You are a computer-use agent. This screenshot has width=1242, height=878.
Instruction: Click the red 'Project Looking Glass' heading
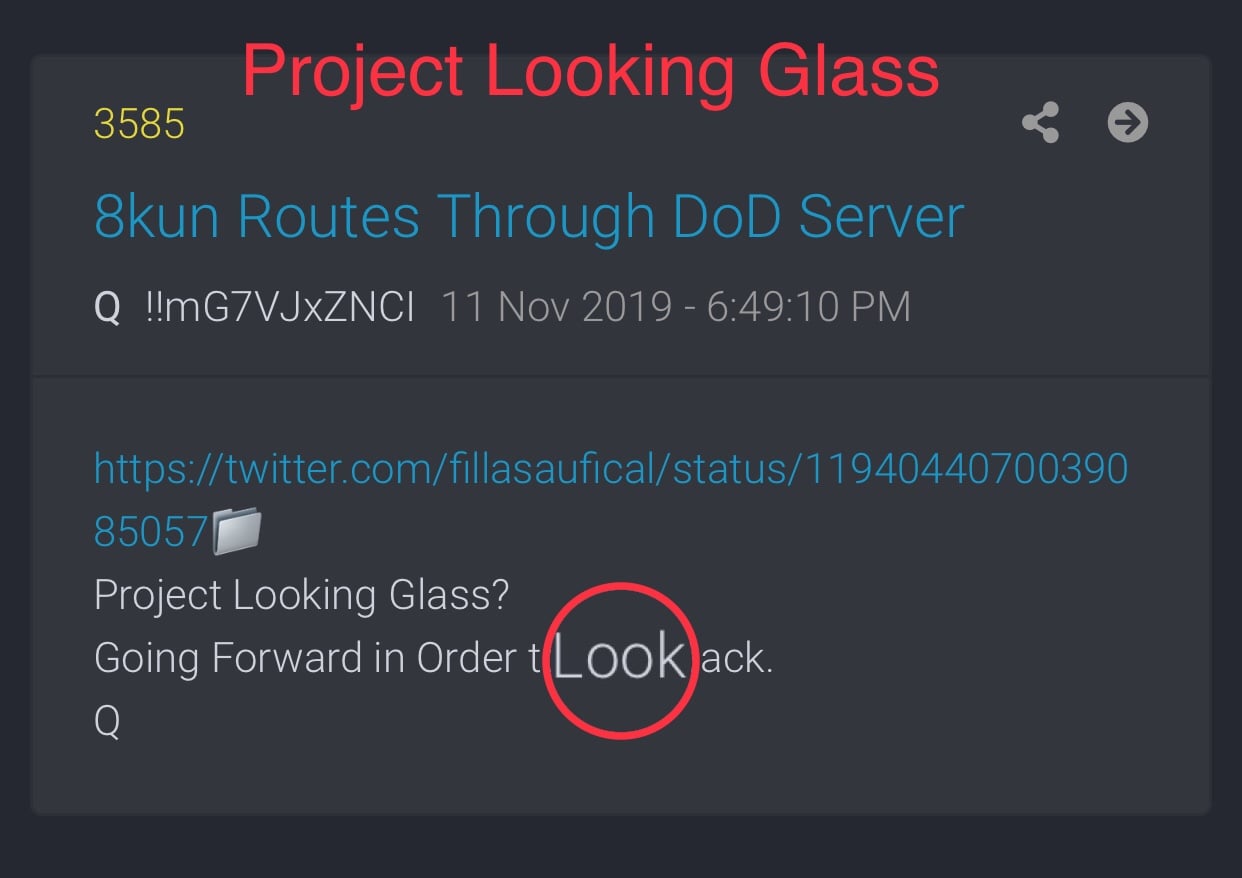pyautogui.click(x=591, y=72)
